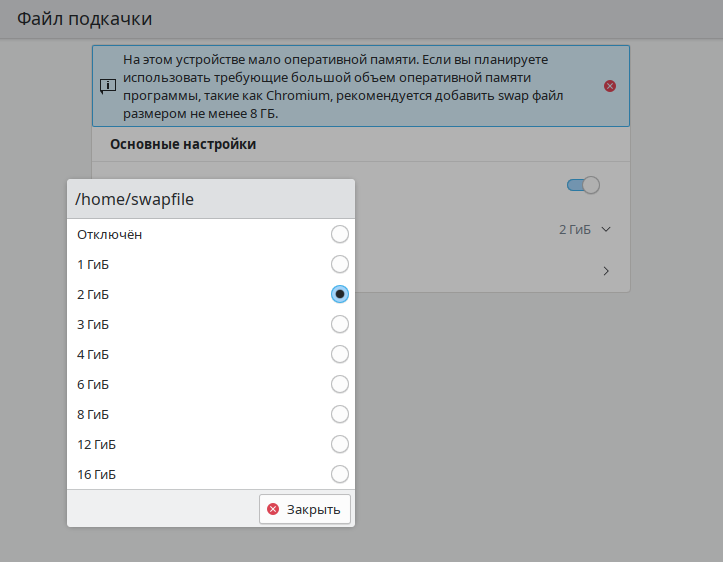
Task: Select 12 ГиБ swap size
Action: pyautogui.click(x=340, y=444)
